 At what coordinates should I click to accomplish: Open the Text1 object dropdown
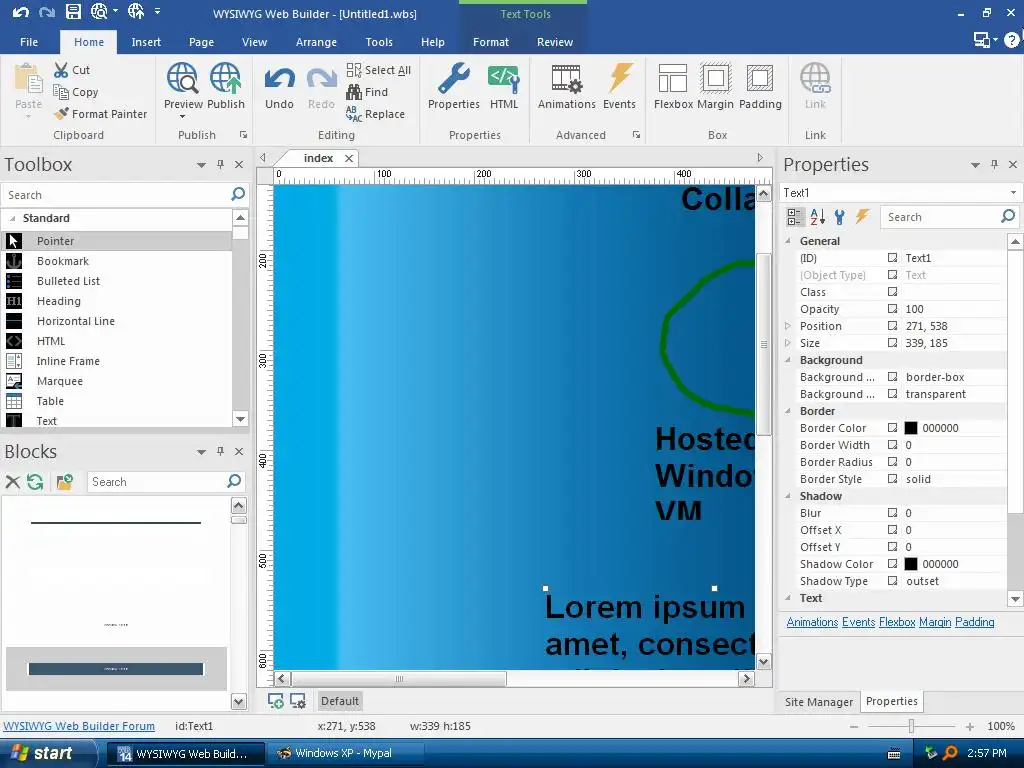coord(1013,193)
